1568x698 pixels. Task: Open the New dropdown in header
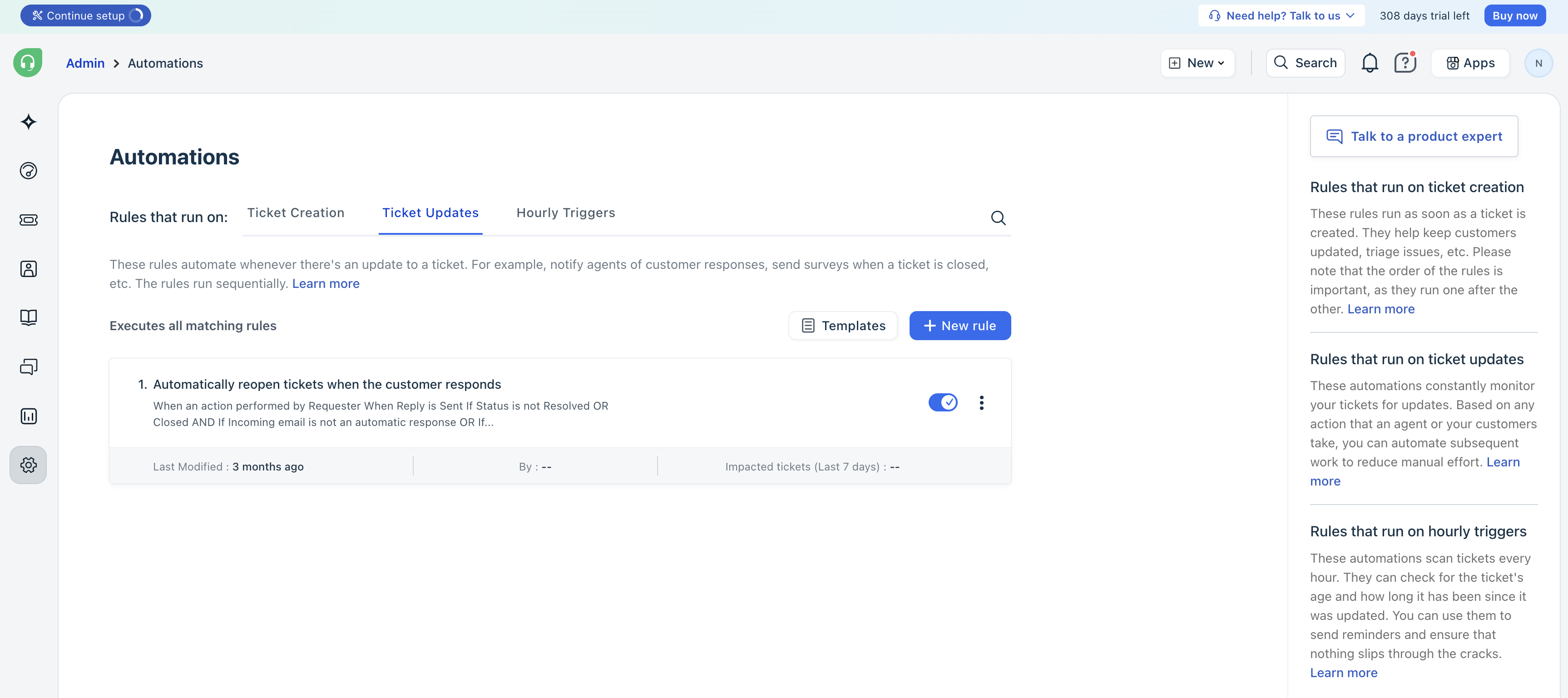1197,63
